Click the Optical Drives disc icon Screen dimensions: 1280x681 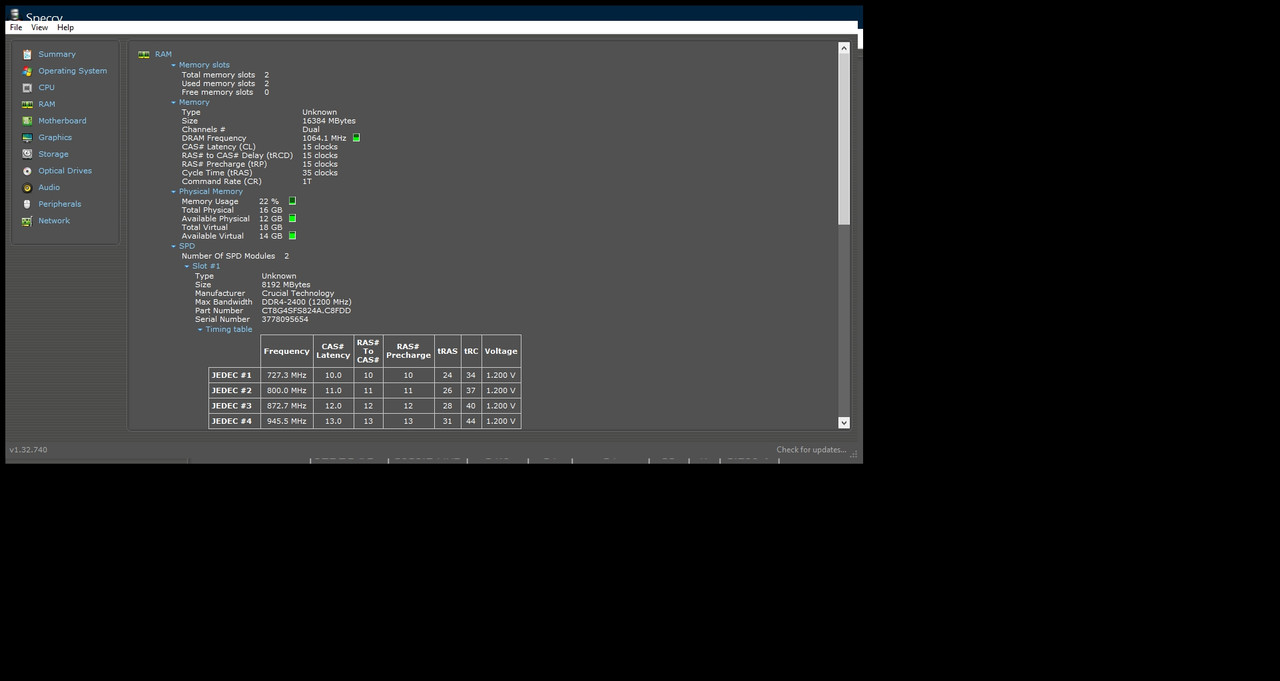27,171
